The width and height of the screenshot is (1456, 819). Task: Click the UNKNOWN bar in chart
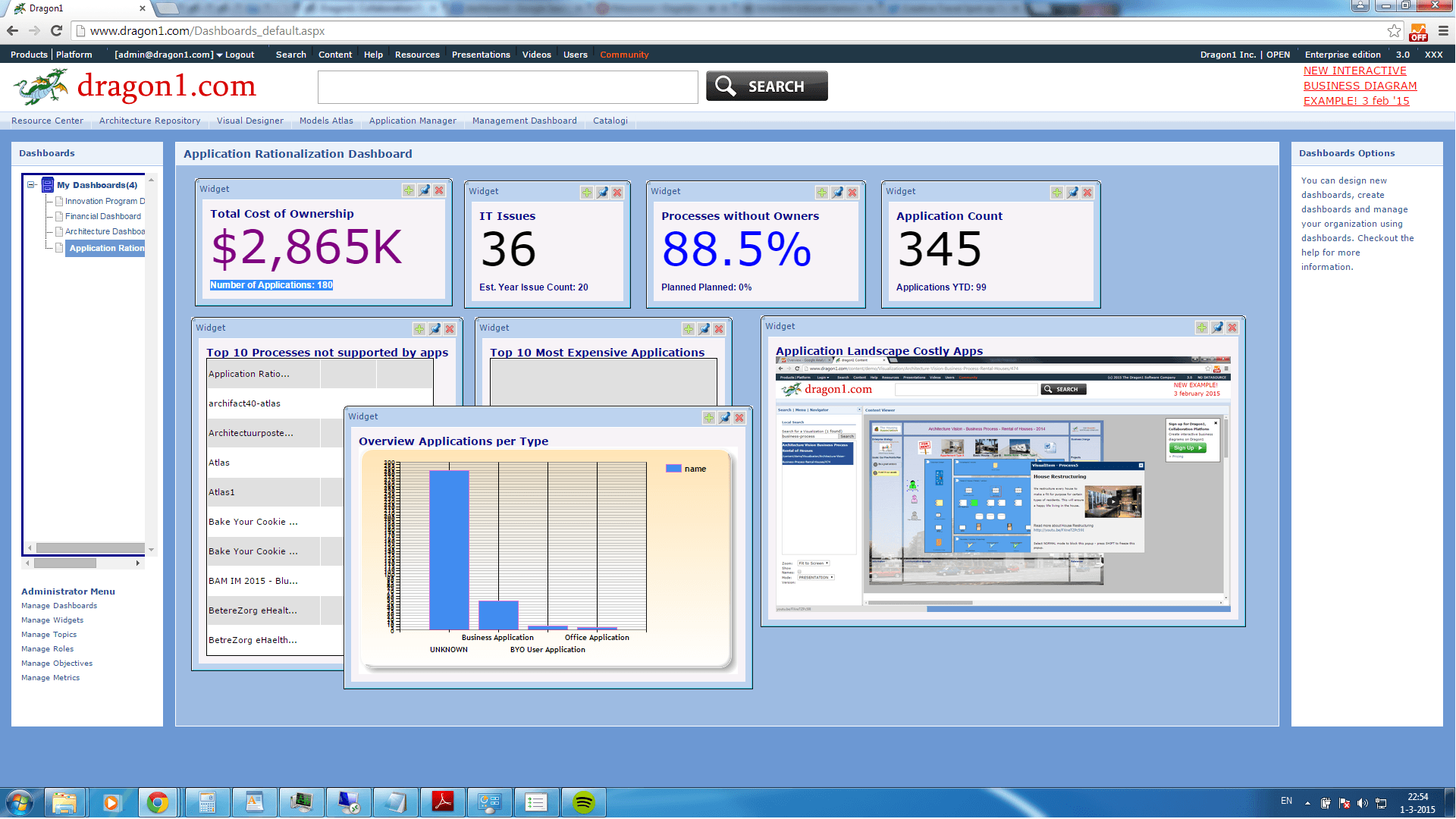point(449,550)
